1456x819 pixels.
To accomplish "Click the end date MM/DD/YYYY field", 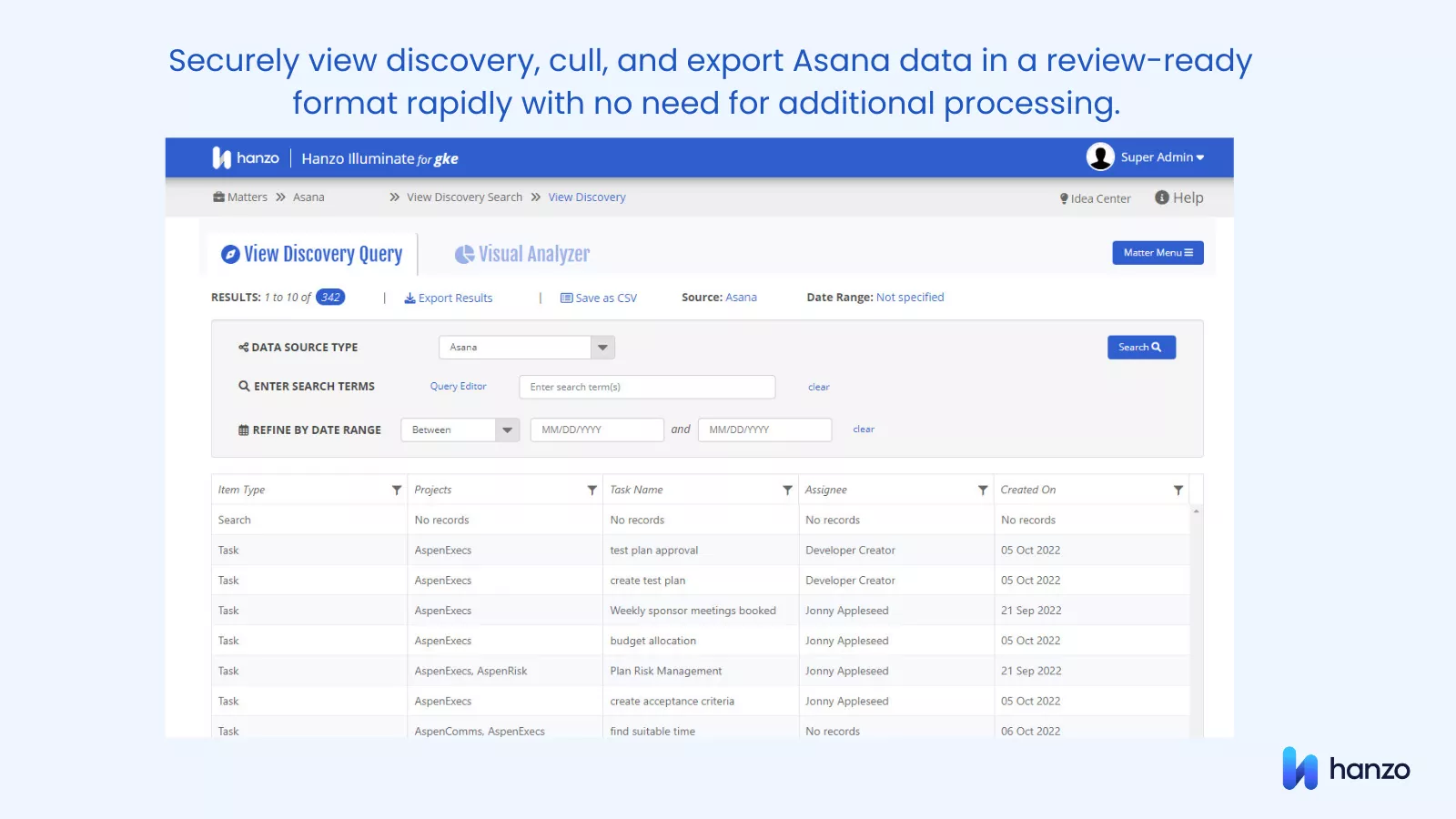I will [764, 430].
